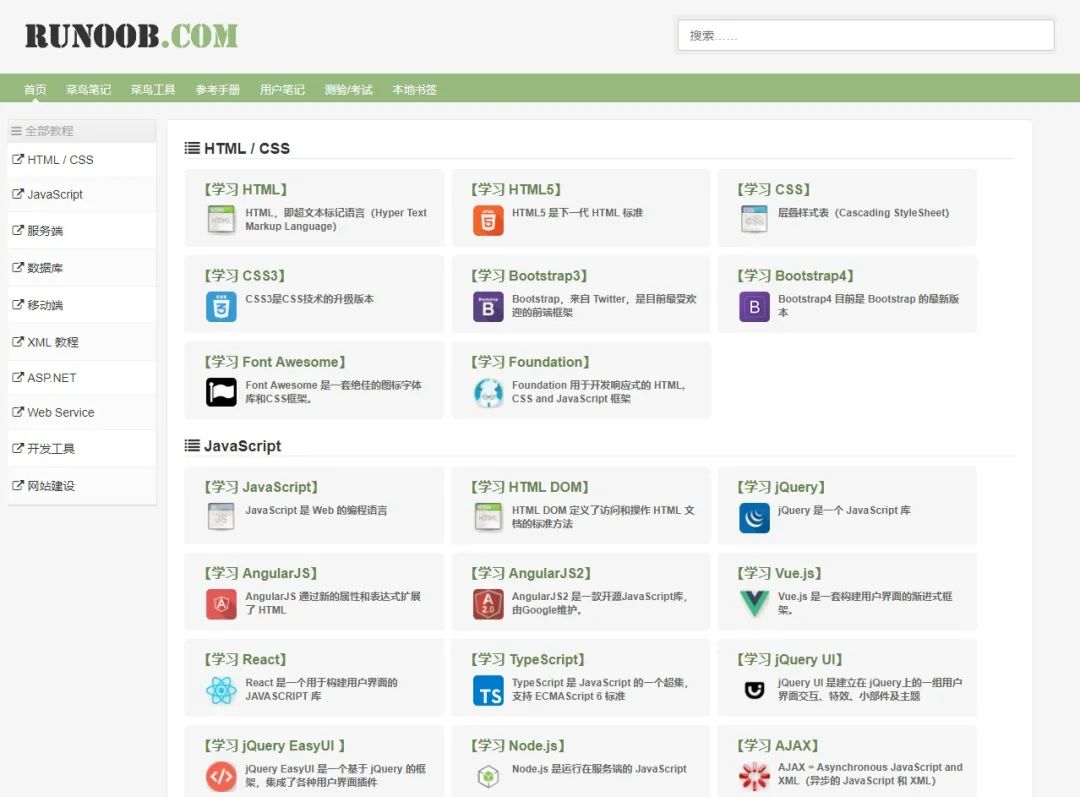
Task: Open the 用户笔记 navigation item
Action: [x=282, y=90]
